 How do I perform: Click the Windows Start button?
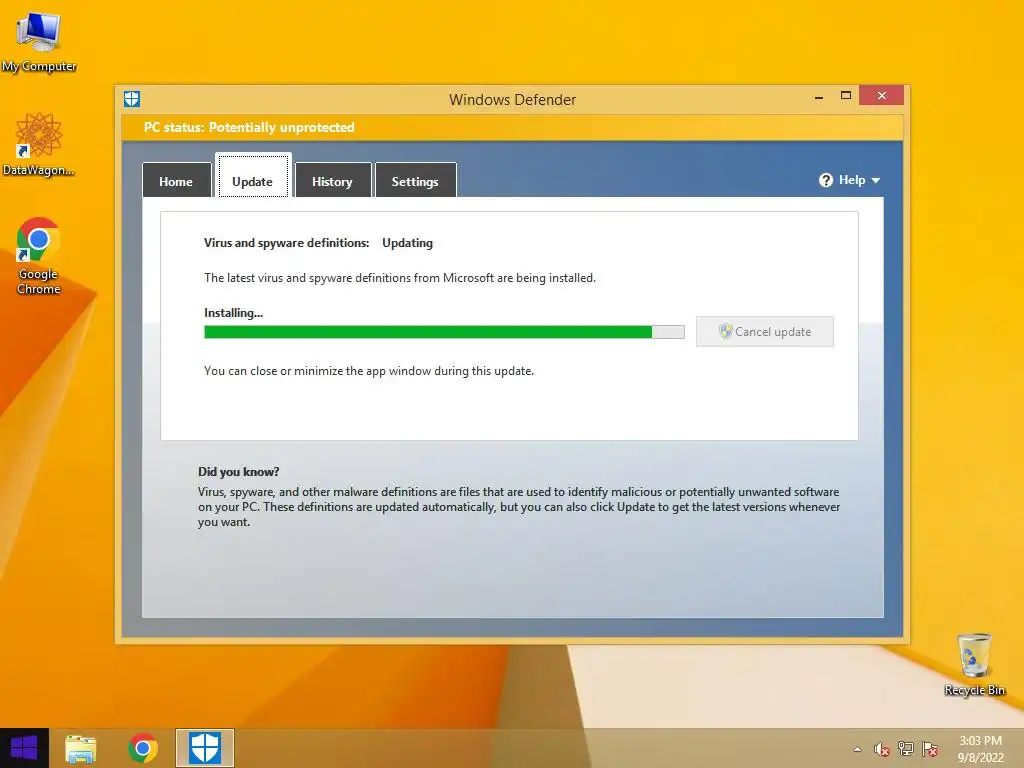[24, 748]
